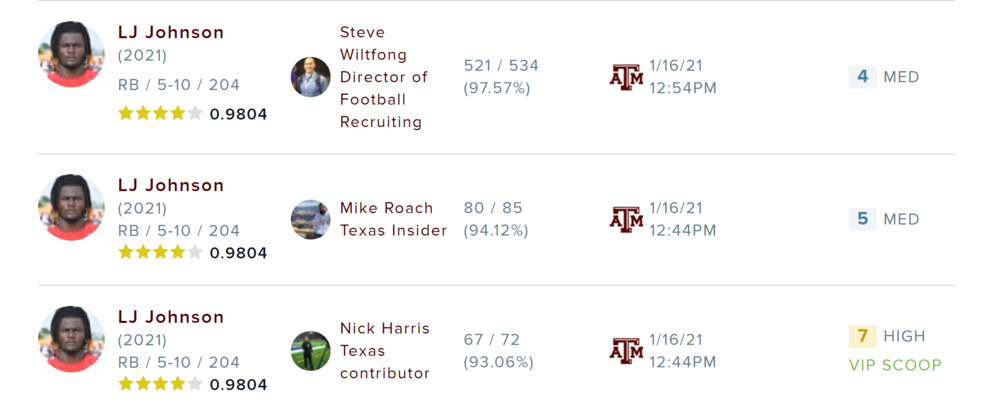This screenshot has width=1000, height=407.
Task: Open Mike Roach's profile avatar
Action: (x=311, y=219)
